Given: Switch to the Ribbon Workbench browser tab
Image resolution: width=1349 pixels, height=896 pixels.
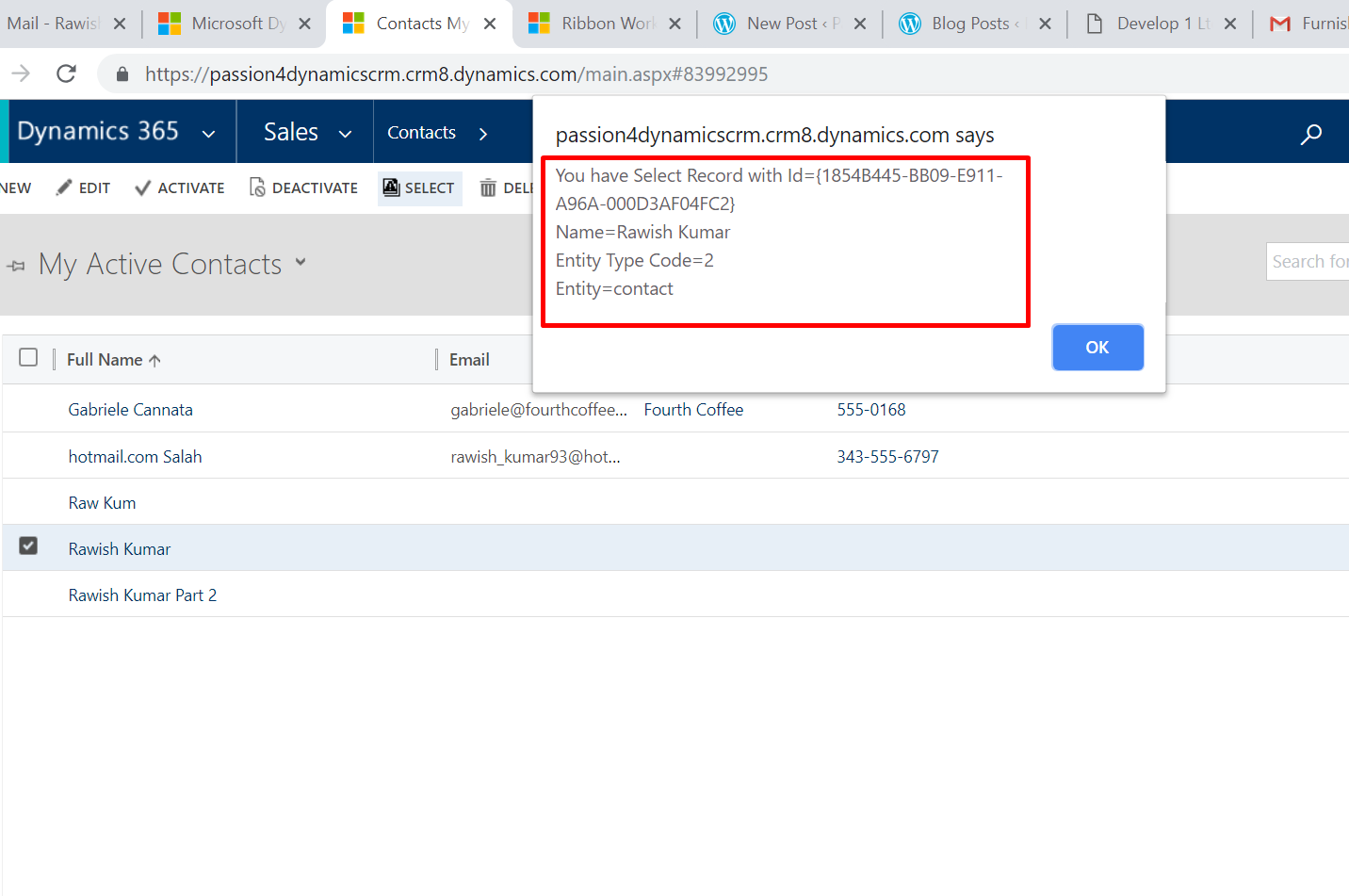Looking at the screenshot, I should click(603, 24).
